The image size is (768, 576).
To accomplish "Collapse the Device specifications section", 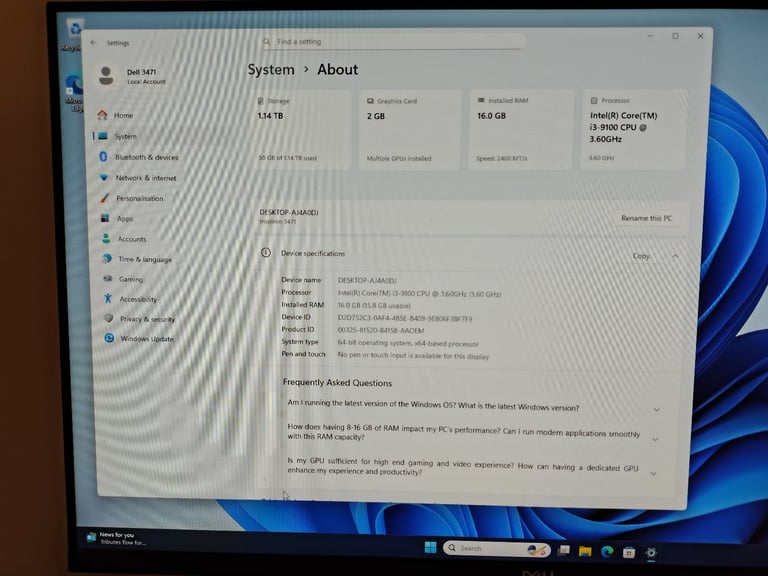I will (x=675, y=256).
